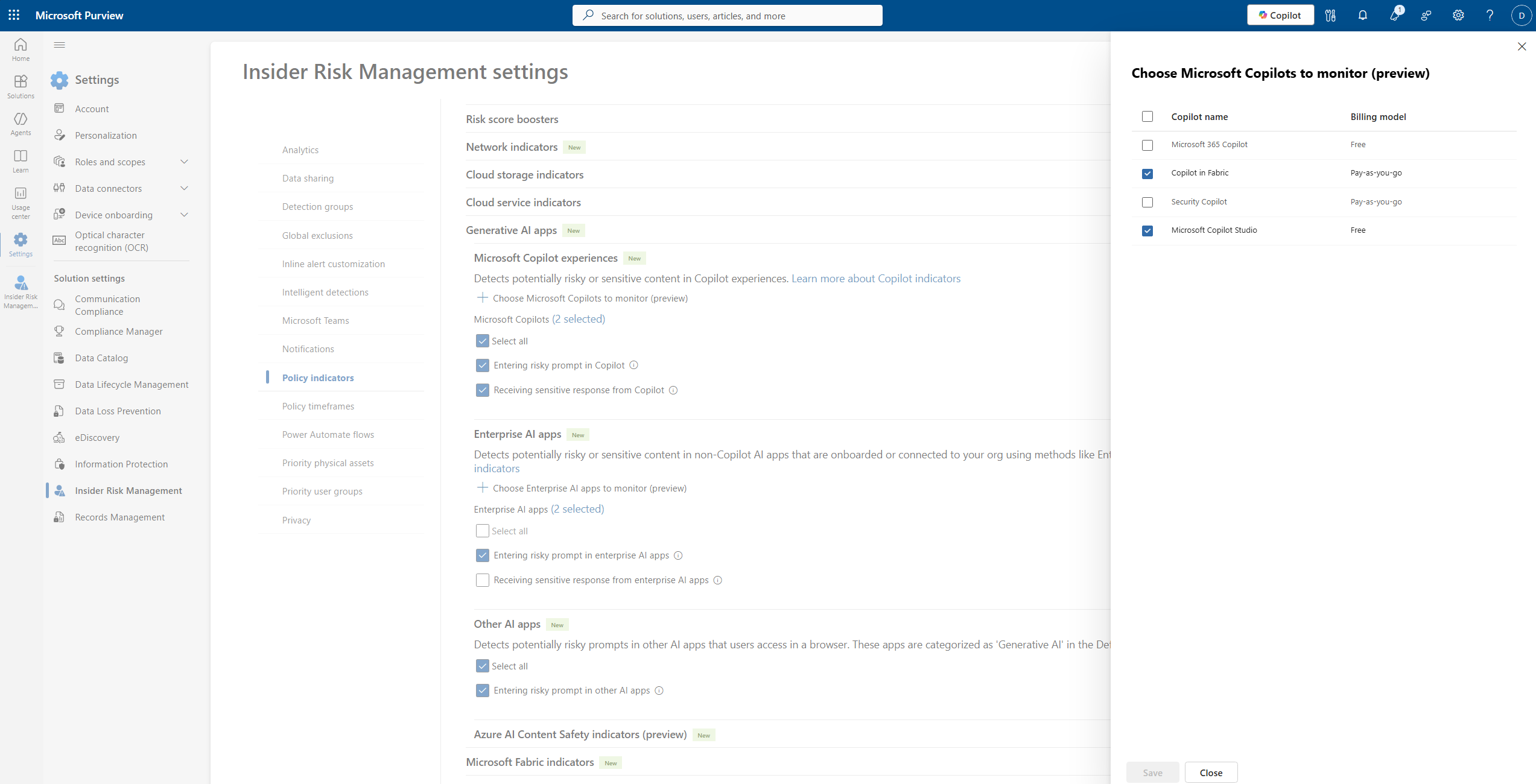Sort by the Billing model column header
Screen dimensions: 1536x784
click(x=1378, y=116)
